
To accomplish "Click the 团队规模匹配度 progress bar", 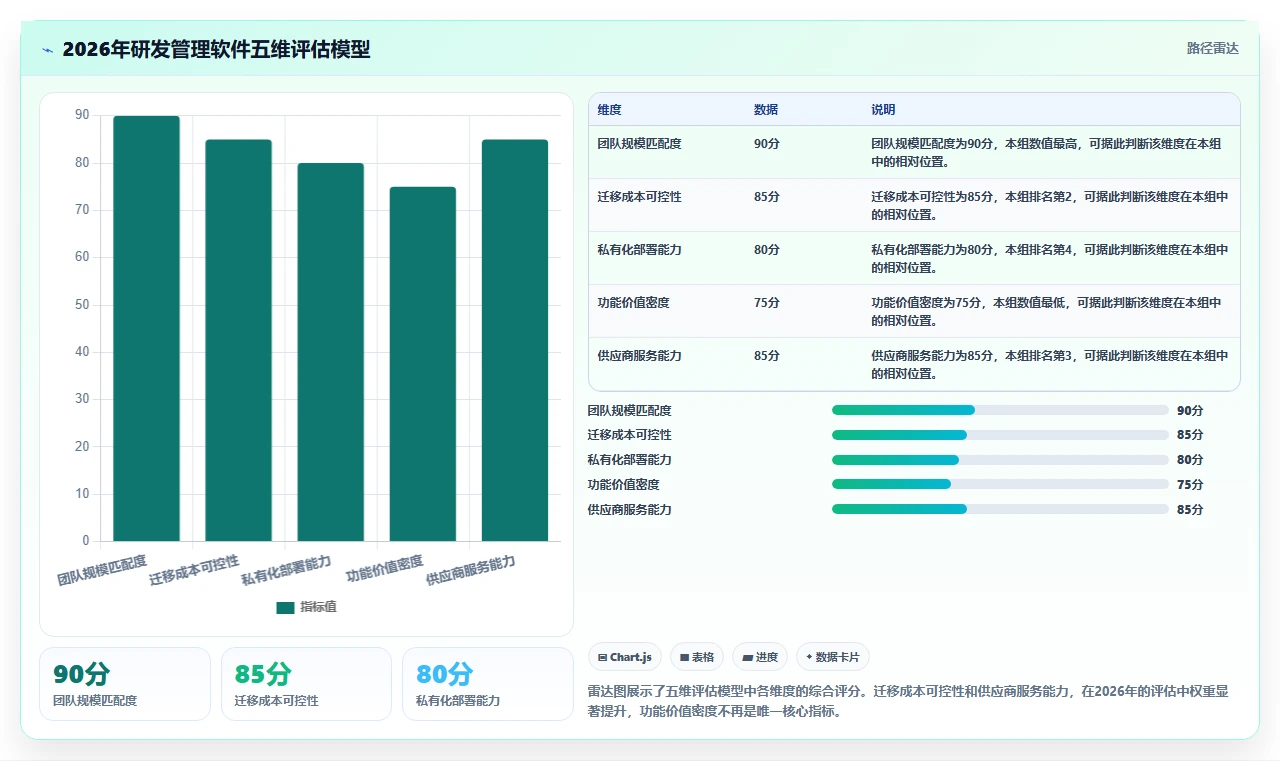I will (1000, 410).
